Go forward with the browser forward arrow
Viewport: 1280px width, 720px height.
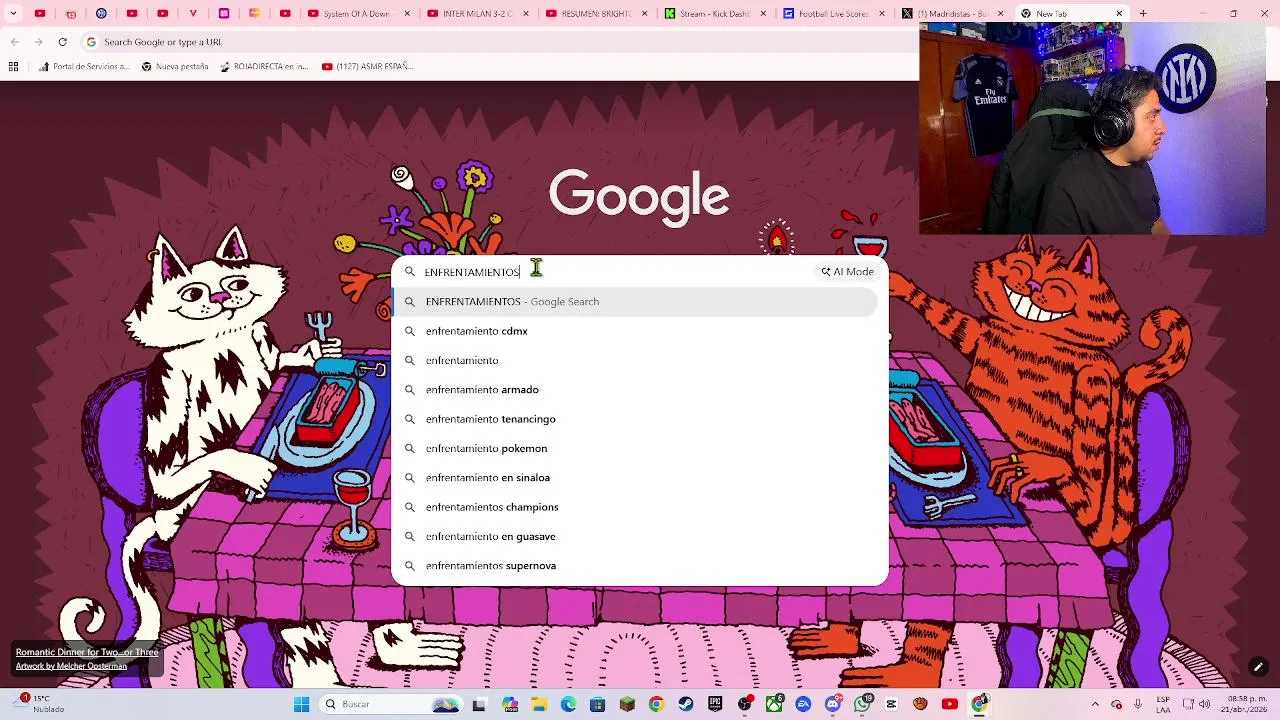point(38,42)
